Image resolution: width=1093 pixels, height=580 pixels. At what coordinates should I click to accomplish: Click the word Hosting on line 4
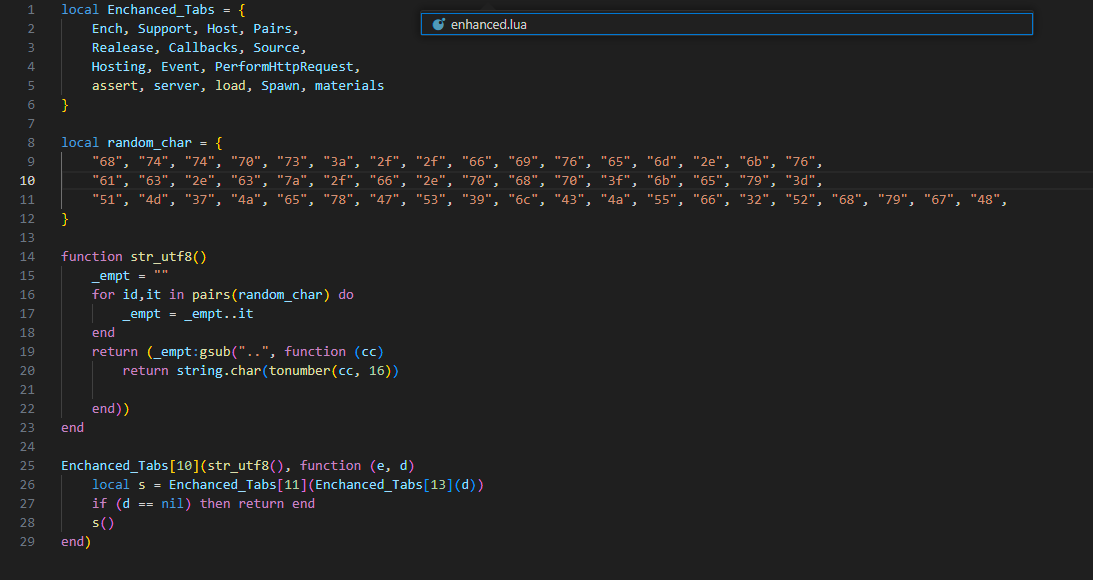click(119, 66)
